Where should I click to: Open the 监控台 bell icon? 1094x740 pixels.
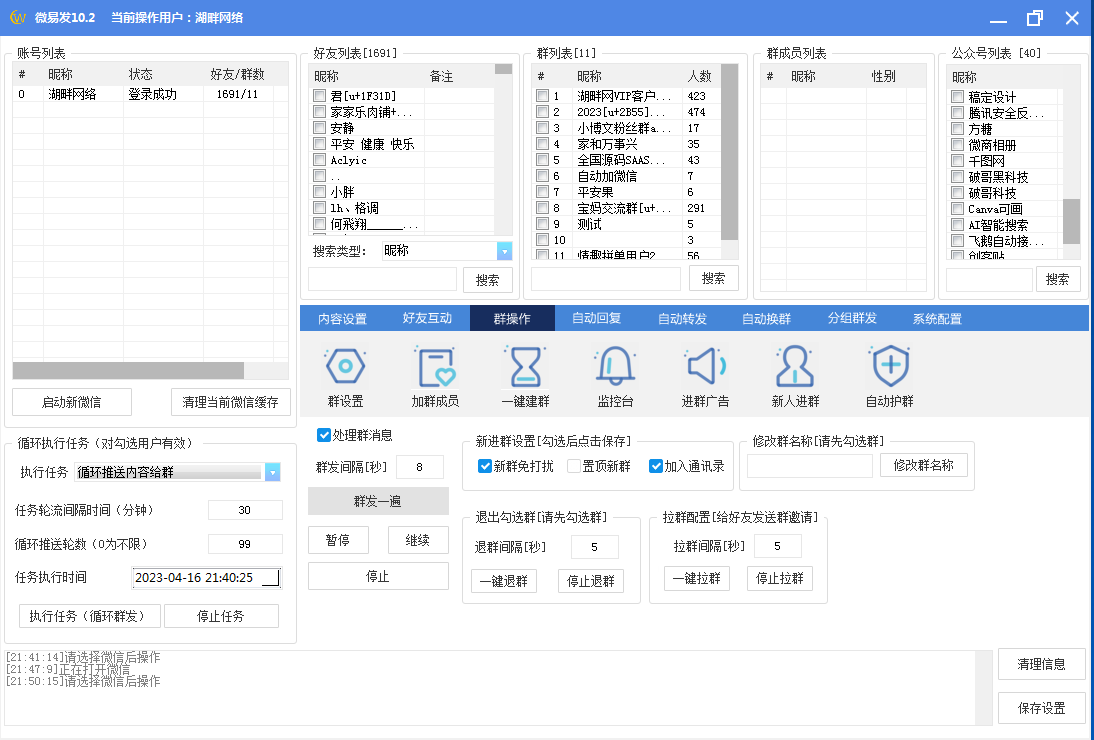615,377
